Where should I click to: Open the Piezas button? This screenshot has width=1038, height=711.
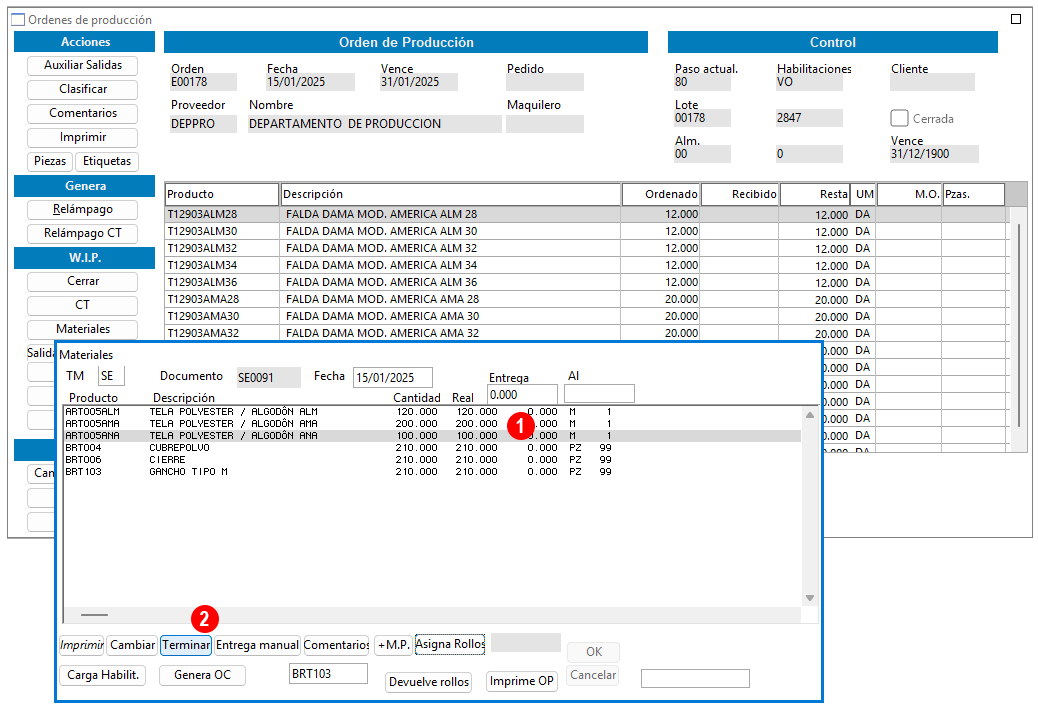(50, 162)
